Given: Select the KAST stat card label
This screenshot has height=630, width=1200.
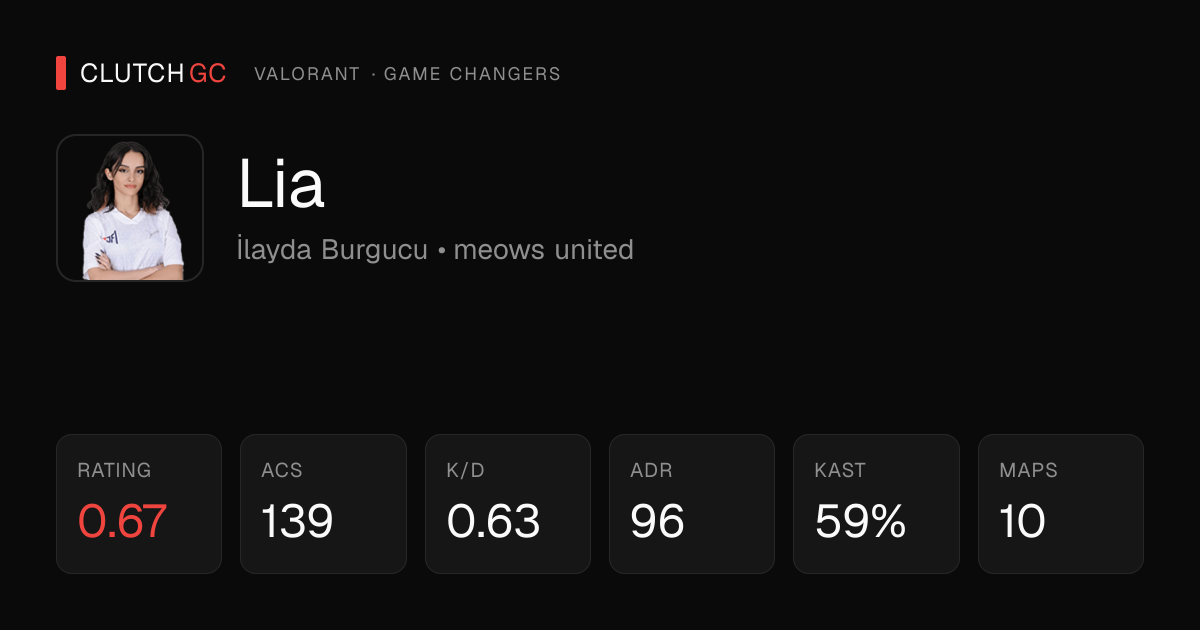Looking at the screenshot, I should coord(840,470).
